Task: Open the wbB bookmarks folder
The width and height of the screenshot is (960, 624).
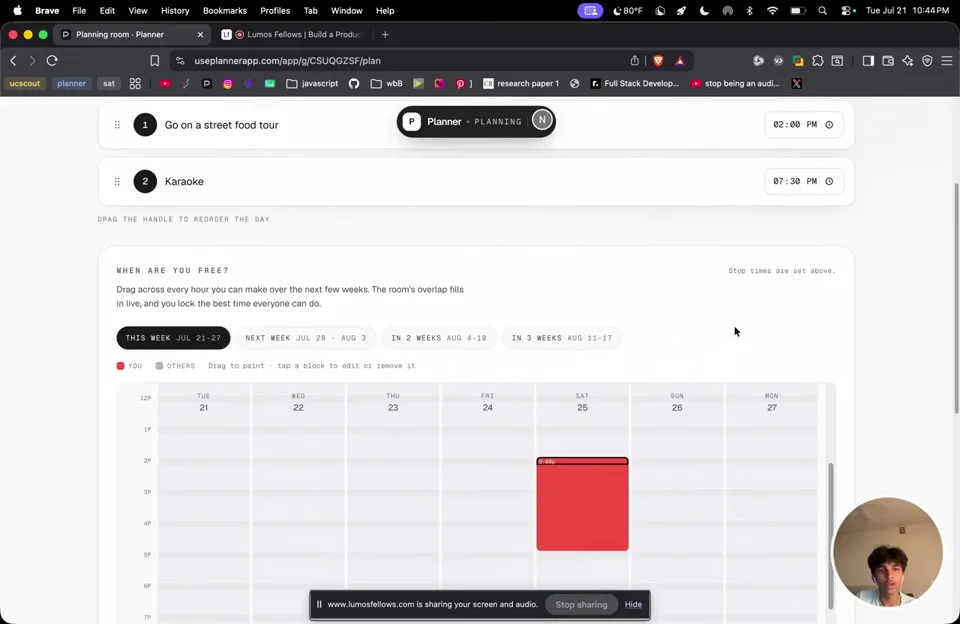Action: point(386,84)
